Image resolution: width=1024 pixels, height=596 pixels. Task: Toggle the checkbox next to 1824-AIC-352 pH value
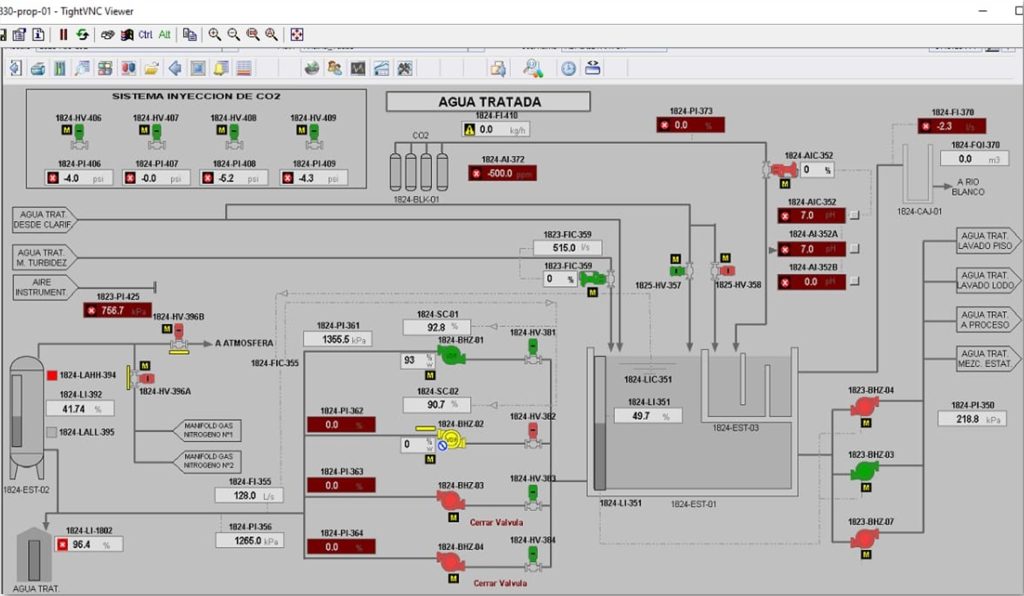(x=855, y=215)
